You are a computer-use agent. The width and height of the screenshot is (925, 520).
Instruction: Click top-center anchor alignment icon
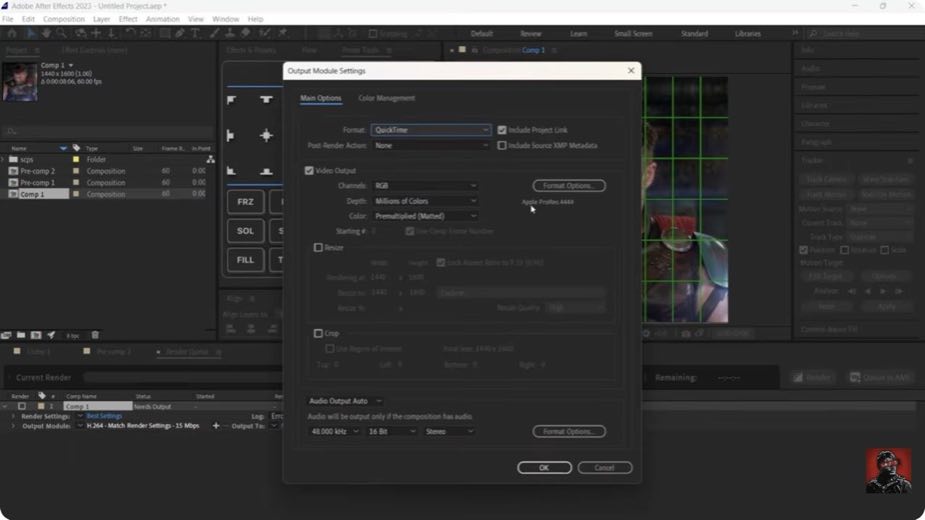(266, 100)
